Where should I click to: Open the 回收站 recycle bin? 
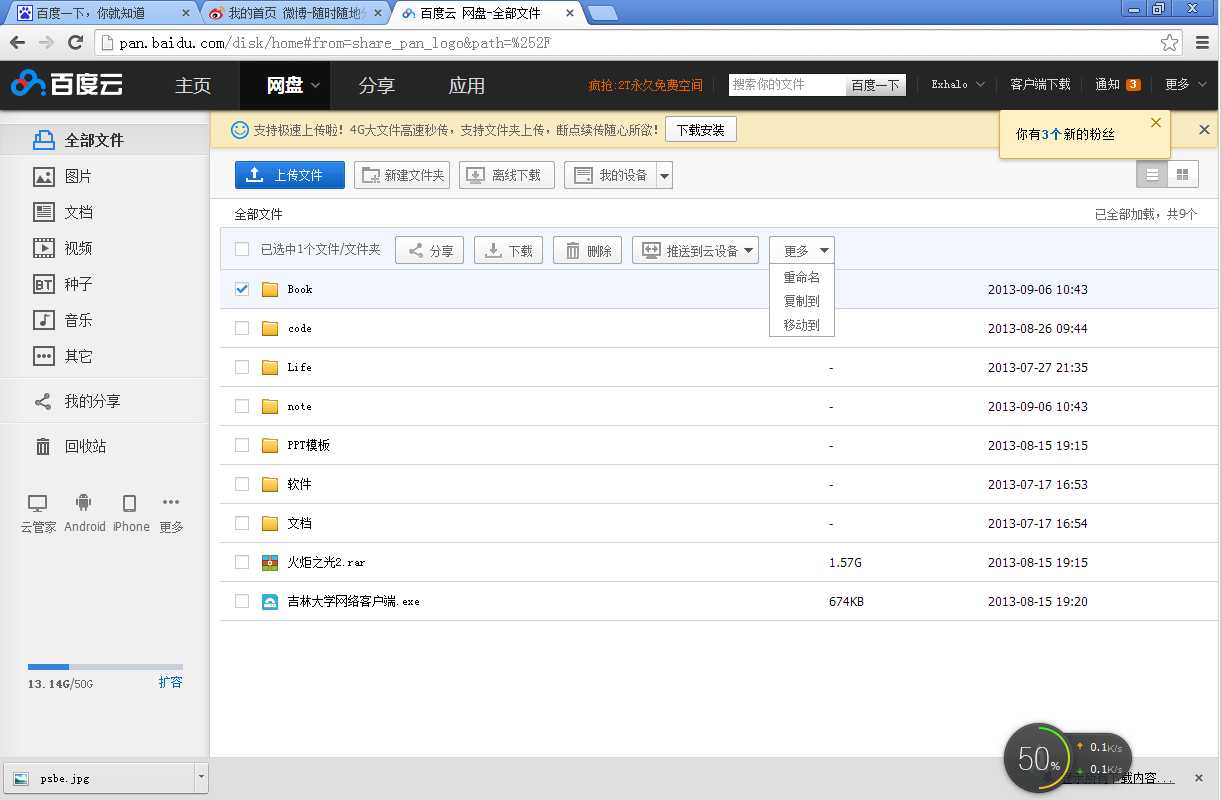(72, 446)
